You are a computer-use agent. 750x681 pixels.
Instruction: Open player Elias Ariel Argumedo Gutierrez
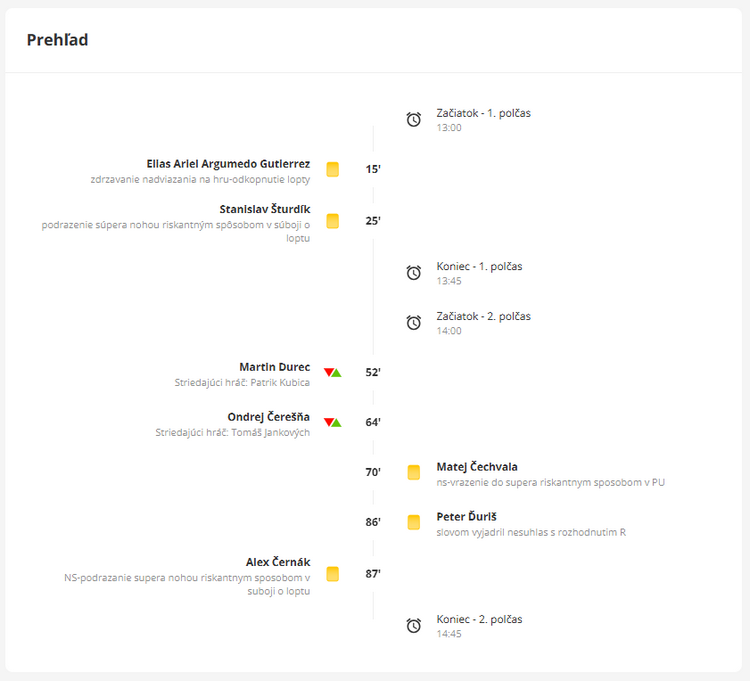[x=228, y=164]
